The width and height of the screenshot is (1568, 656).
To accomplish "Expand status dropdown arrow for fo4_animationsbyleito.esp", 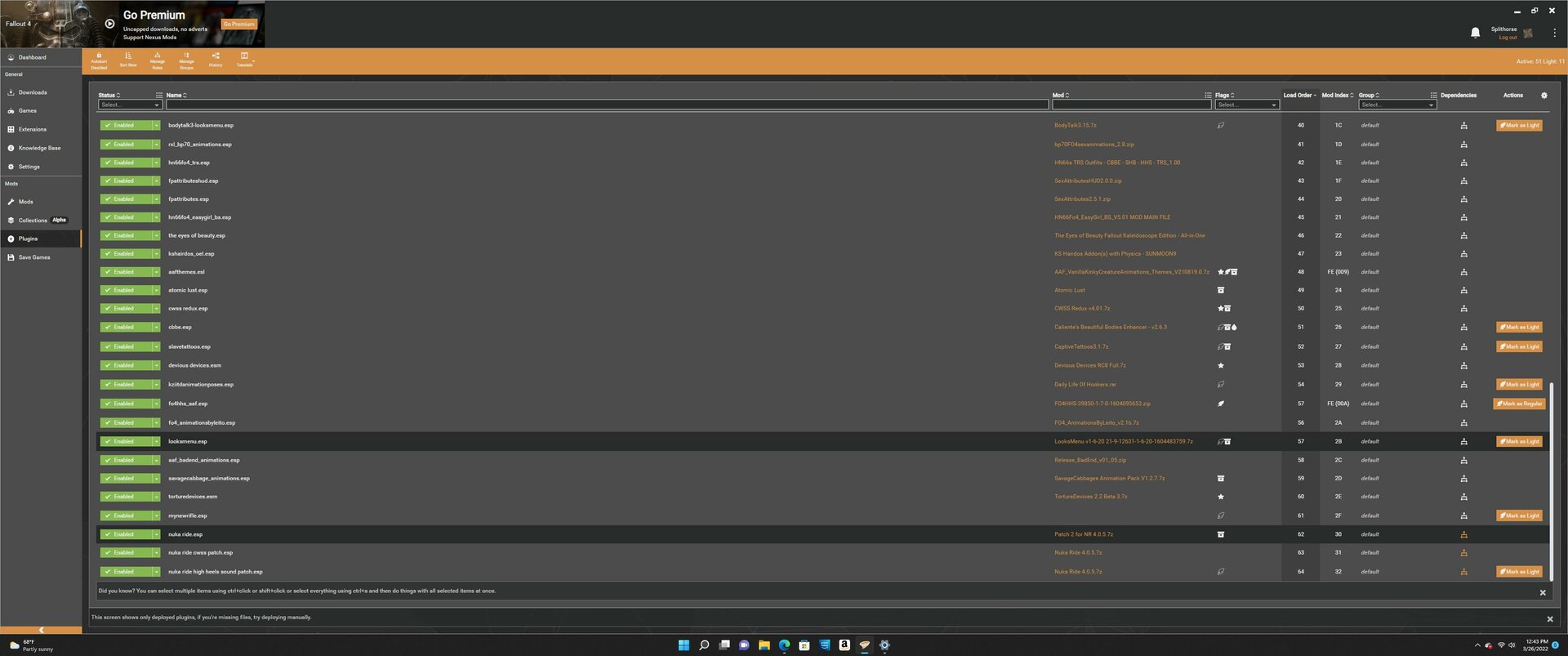I will tap(156, 422).
